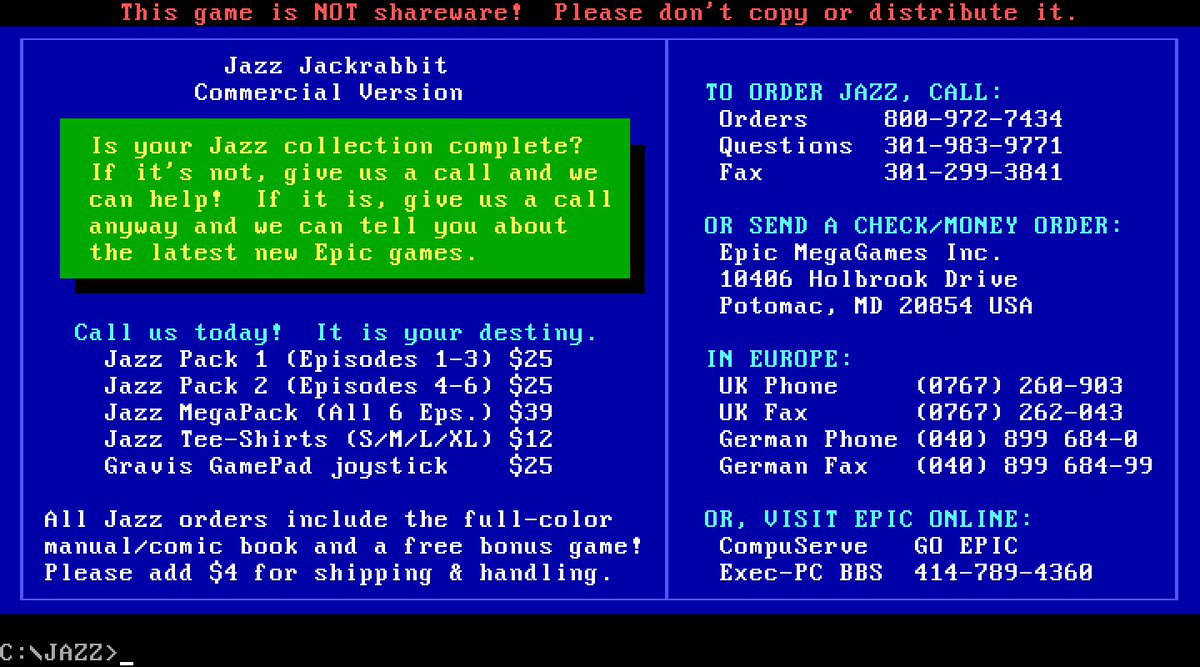Click the UK Fax number (0767) 262-043

[x=1018, y=412]
